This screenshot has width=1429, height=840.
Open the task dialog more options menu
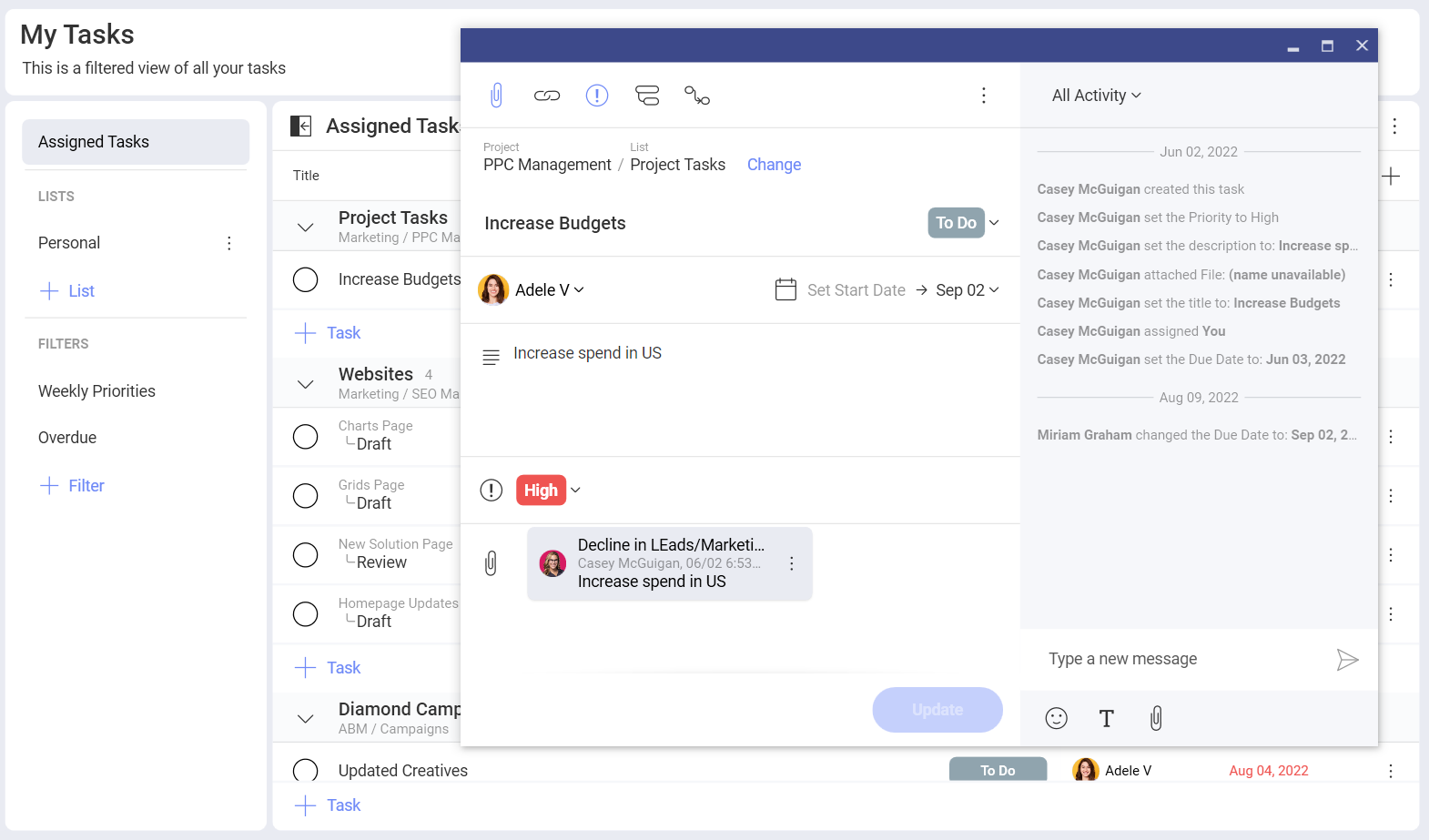coord(984,96)
